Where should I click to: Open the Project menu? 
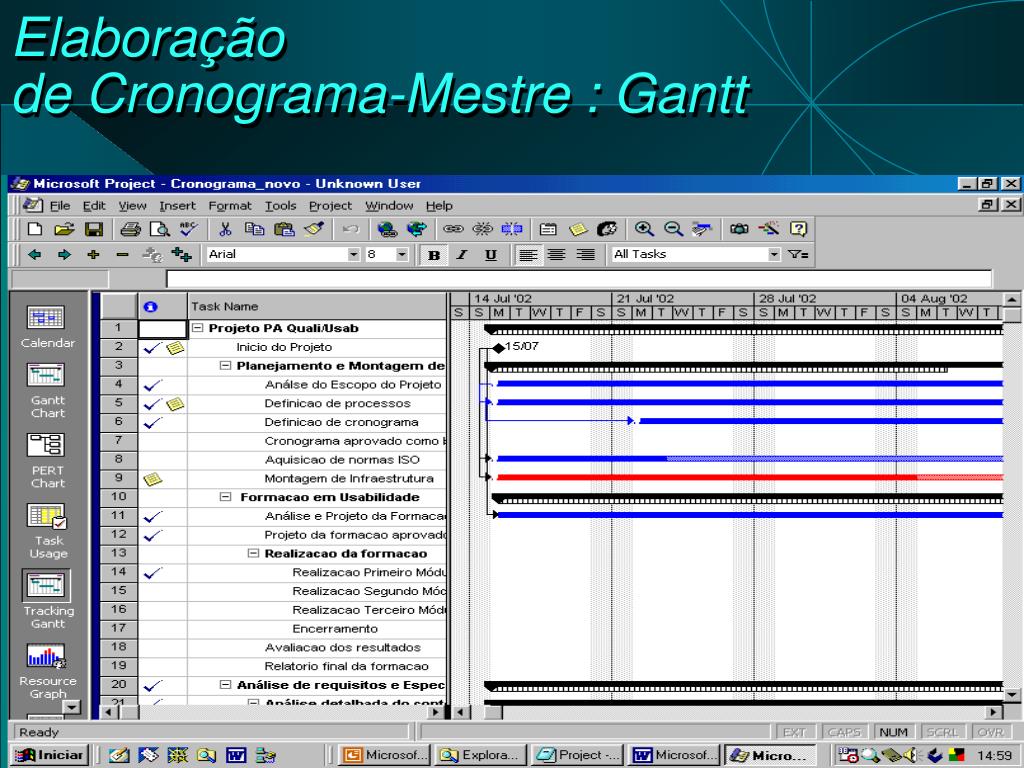coord(330,206)
